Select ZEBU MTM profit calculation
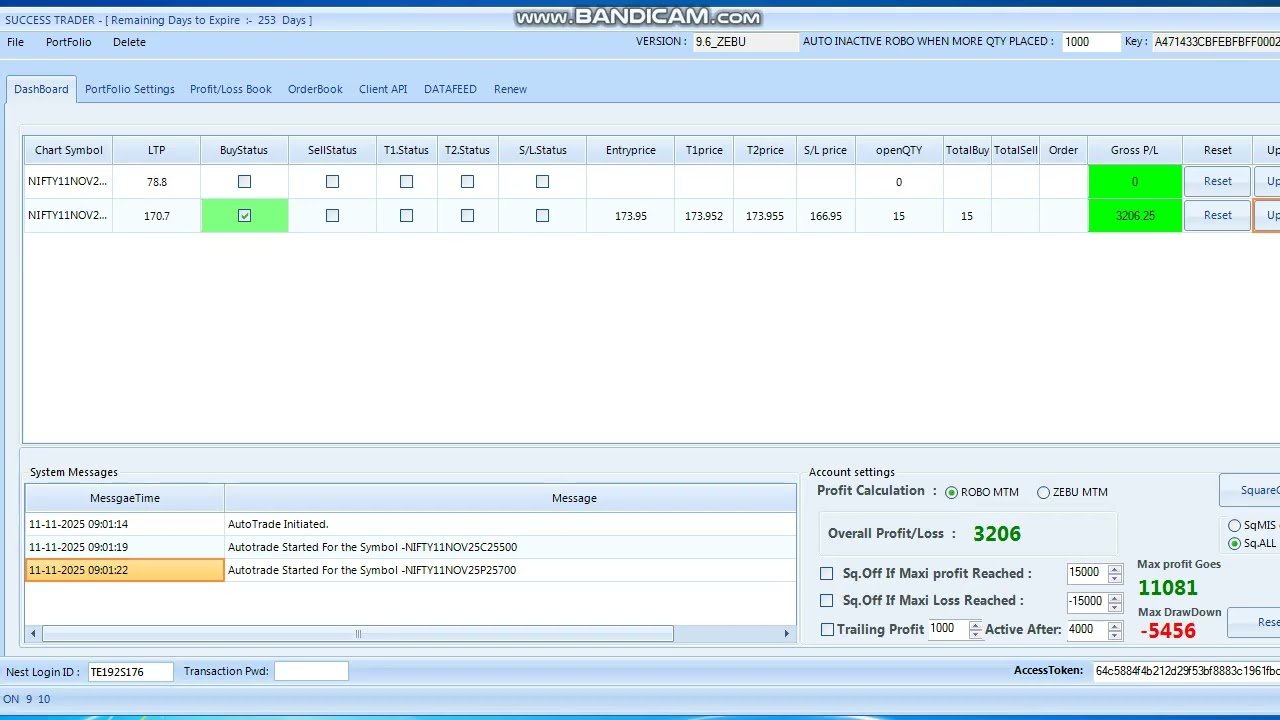This screenshot has height=720, width=1280. click(1043, 492)
